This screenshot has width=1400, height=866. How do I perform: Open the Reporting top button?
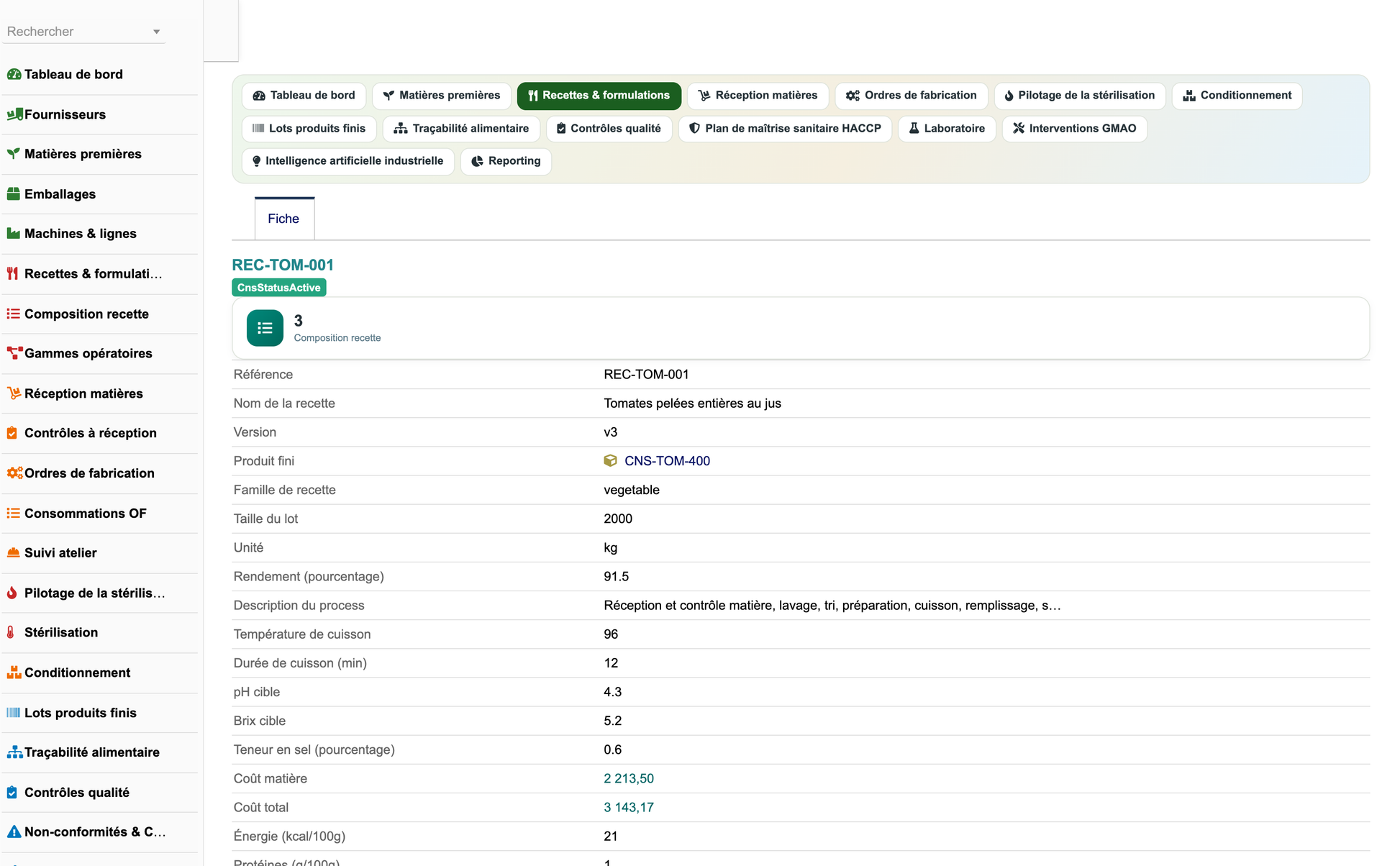(506, 161)
